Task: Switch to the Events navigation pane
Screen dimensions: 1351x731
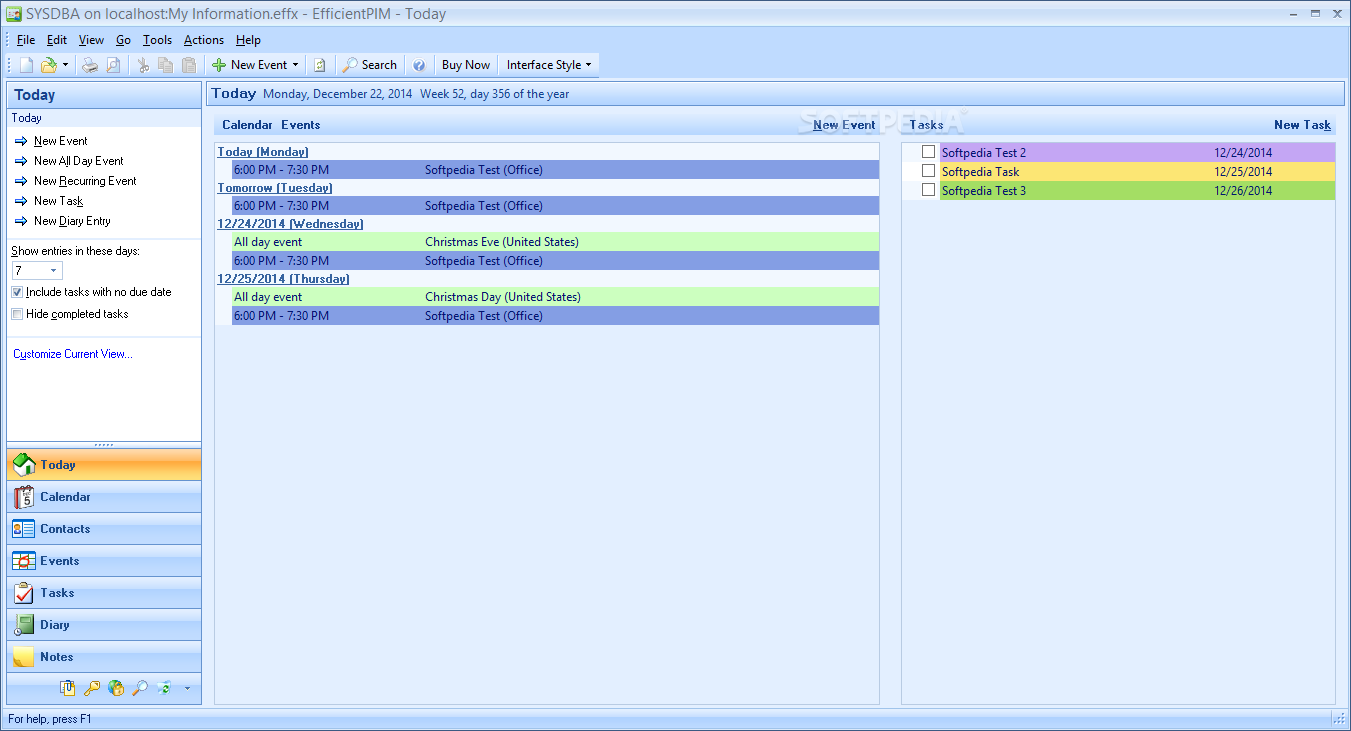Action: click(x=104, y=561)
